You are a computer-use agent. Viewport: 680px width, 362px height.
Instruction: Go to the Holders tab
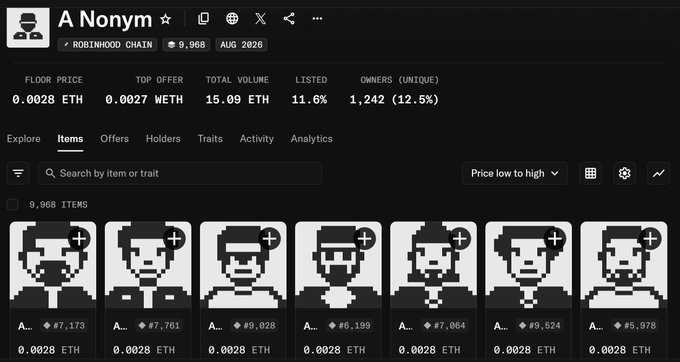[x=163, y=139]
